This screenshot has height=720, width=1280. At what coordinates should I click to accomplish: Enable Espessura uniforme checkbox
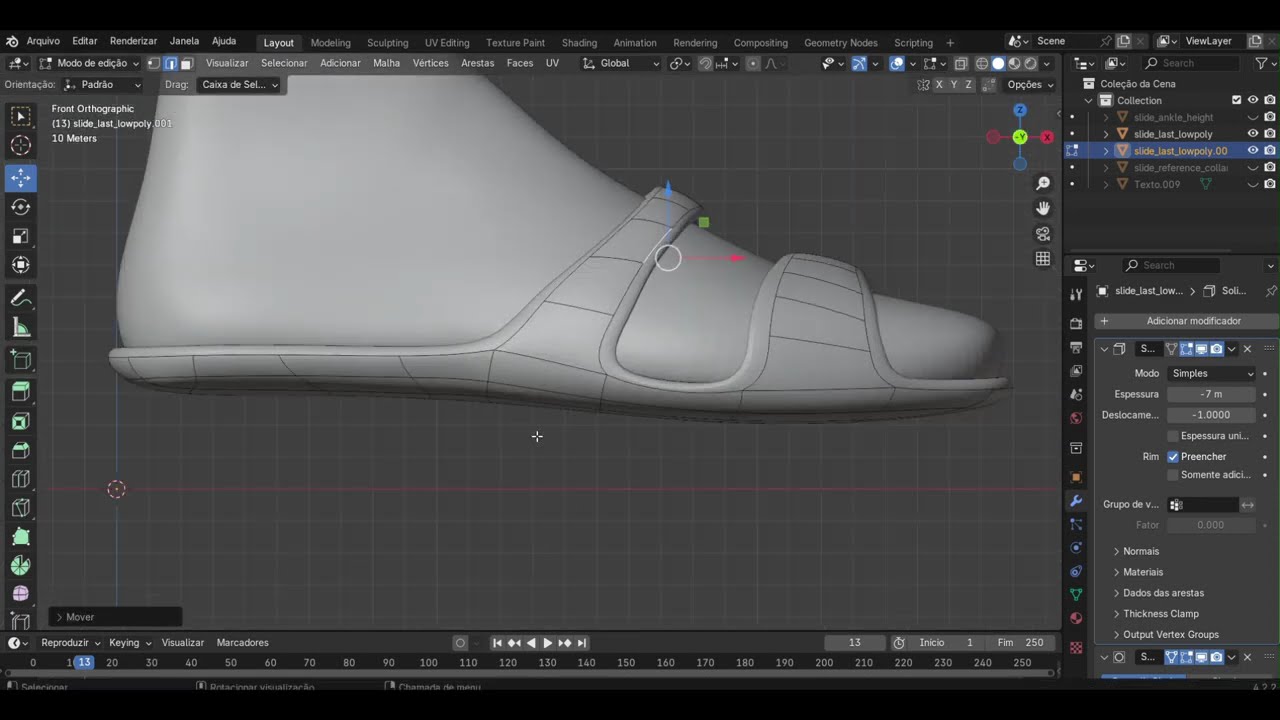1173,436
